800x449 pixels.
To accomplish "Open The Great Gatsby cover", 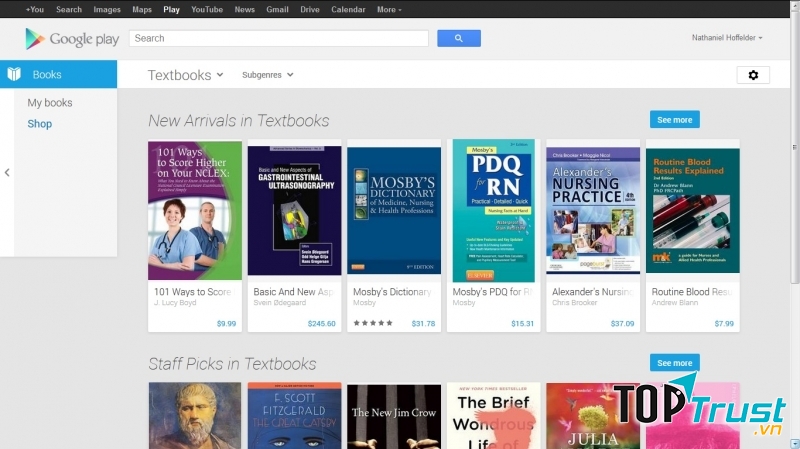I will coord(294,416).
